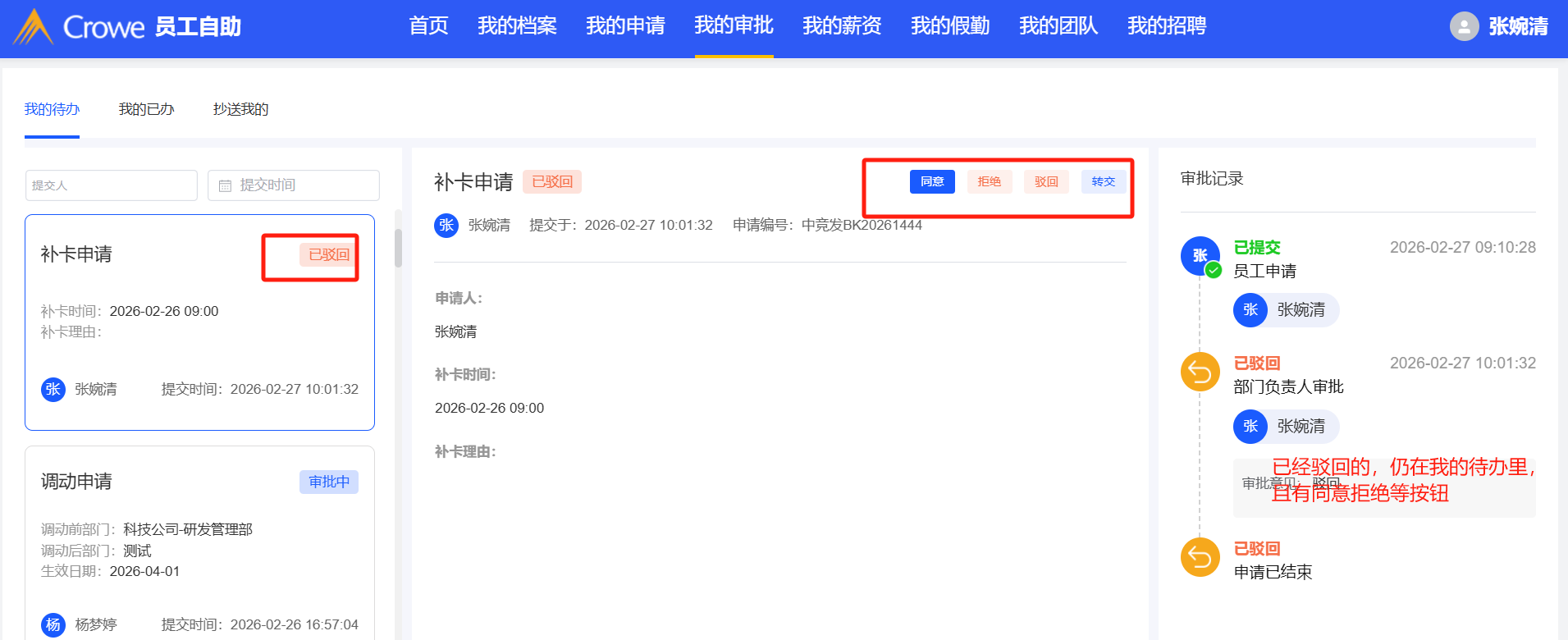Click username 张婉清 in top right header

[x=1518, y=27]
